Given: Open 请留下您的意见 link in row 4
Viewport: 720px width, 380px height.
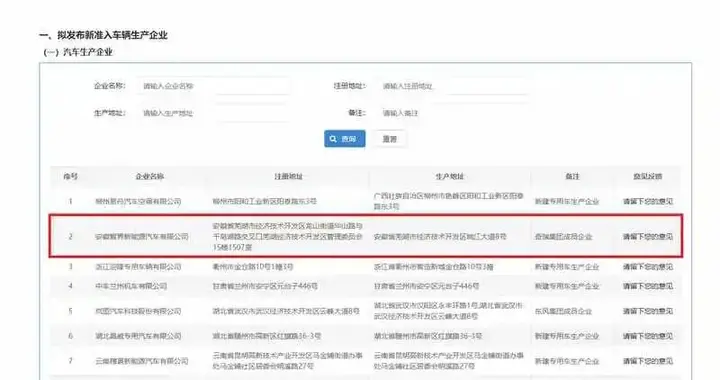Looking at the screenshot, I should point(648,286).
